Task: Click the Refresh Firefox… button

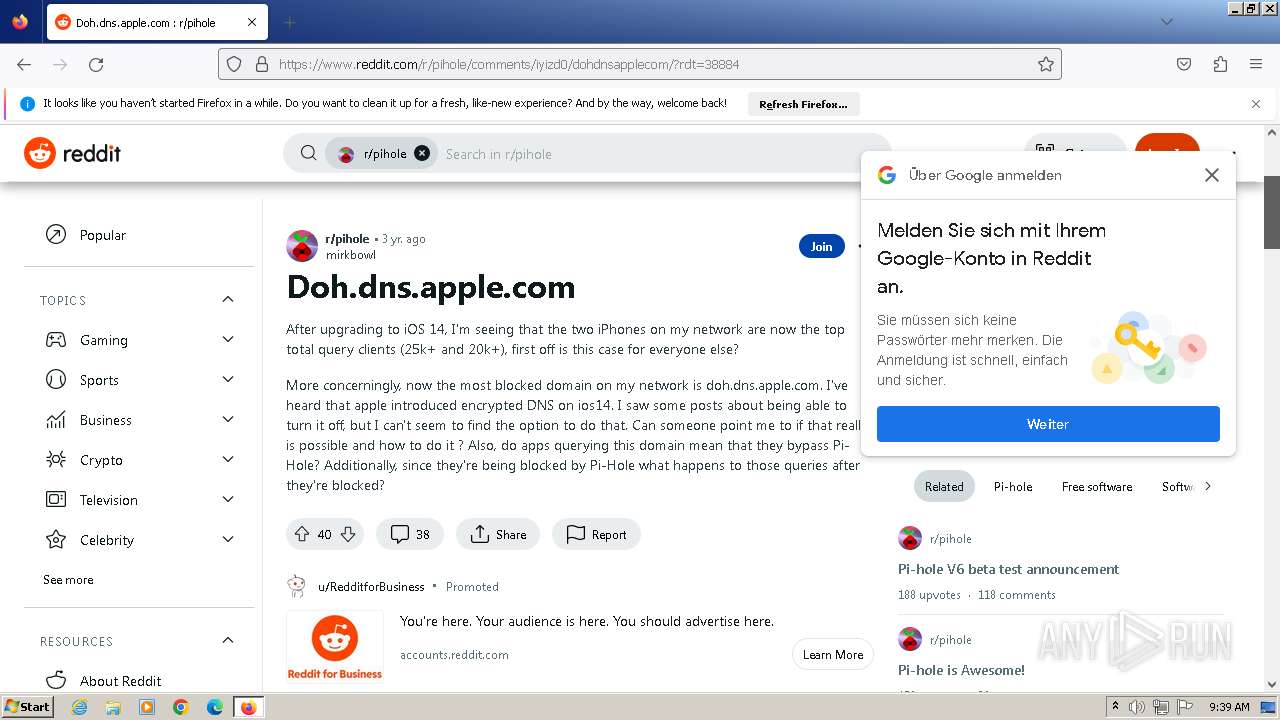Action: pyautogui.click(x=803, y=104)
